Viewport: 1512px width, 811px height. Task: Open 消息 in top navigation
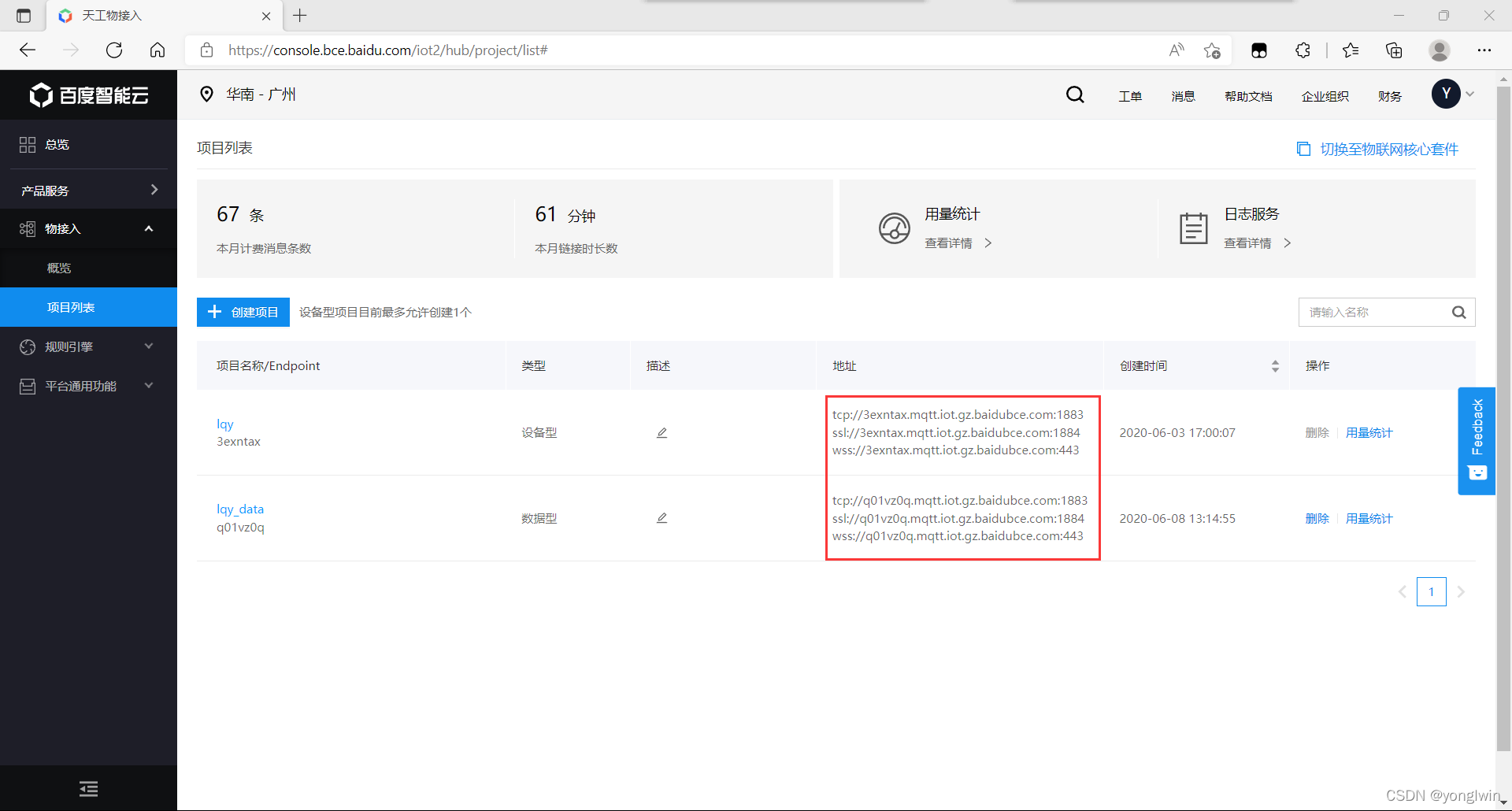(1183, 96)
